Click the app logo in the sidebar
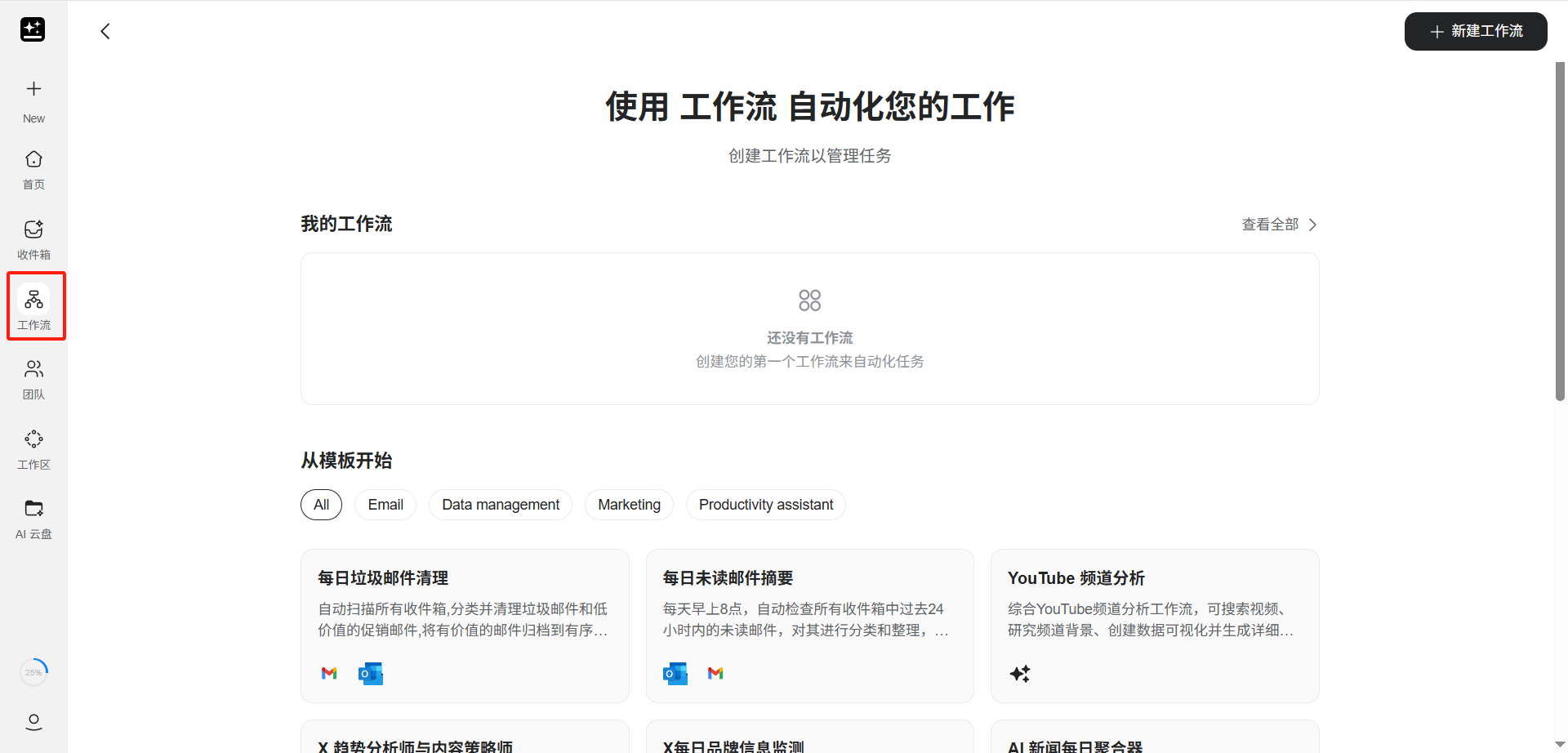 pyautogui.click(x=33, y=29)
